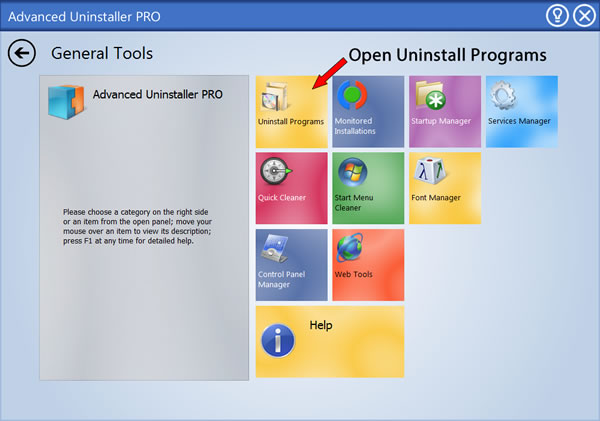Screen dimensions: 600x421
Task: Open the Web Tools tile
Action: (x=368, y=265)
